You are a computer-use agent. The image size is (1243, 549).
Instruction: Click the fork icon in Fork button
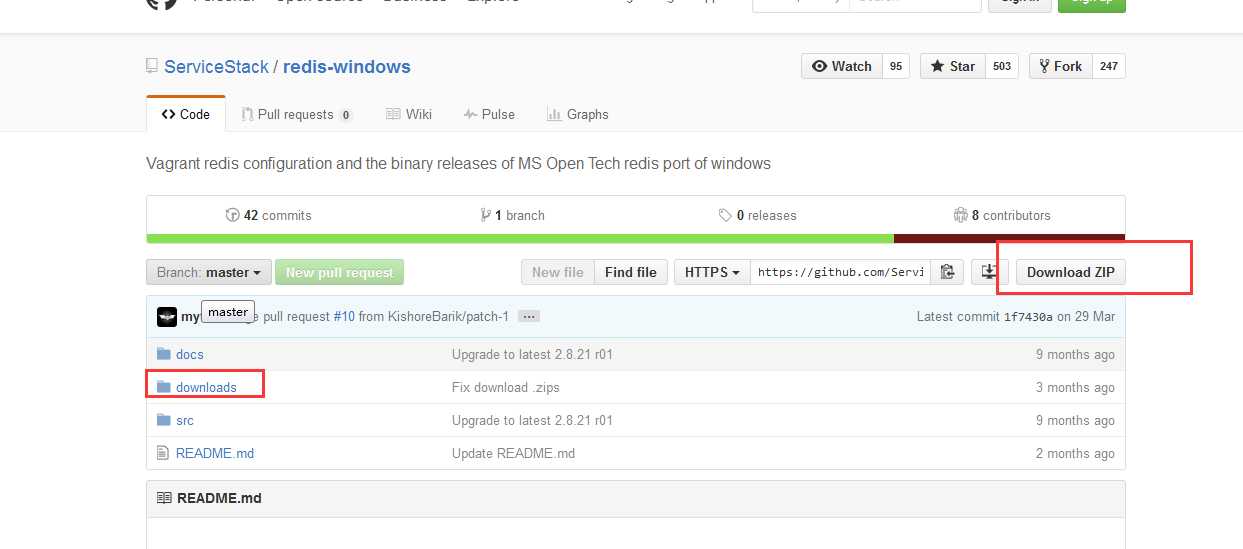tap(1044, 66)
